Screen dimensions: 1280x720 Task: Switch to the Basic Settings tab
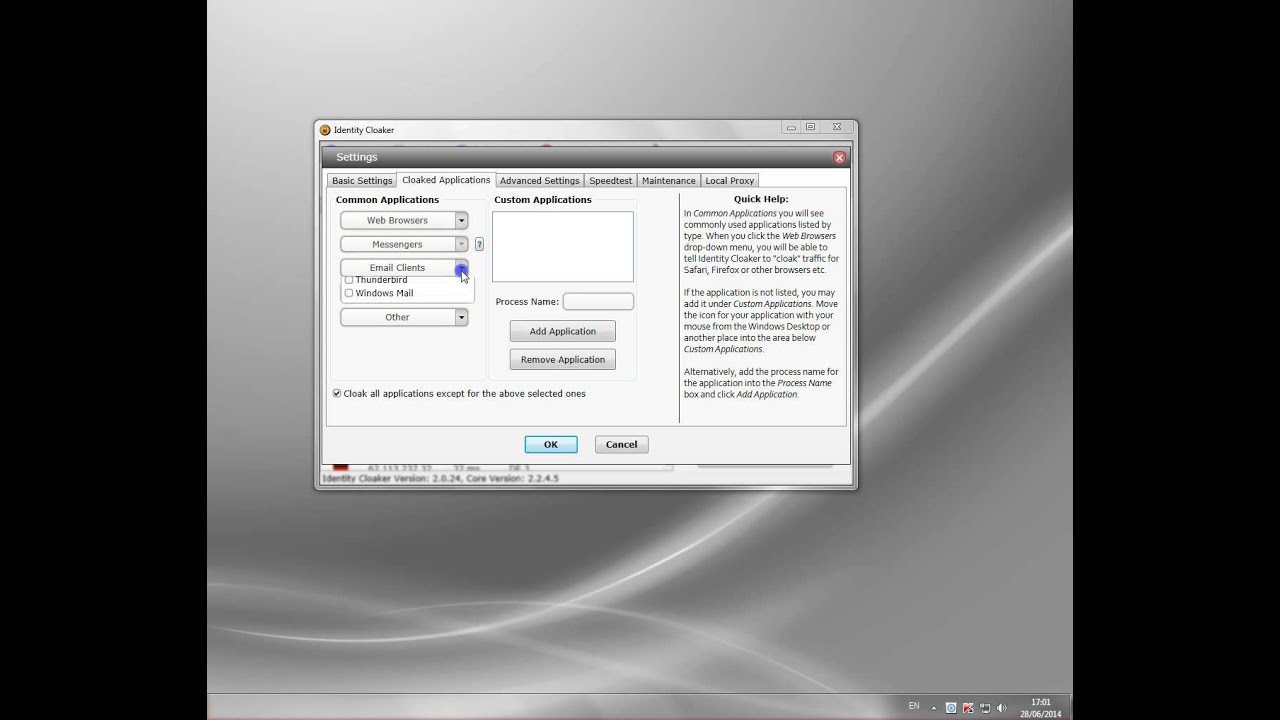click(x=362, y=181)
